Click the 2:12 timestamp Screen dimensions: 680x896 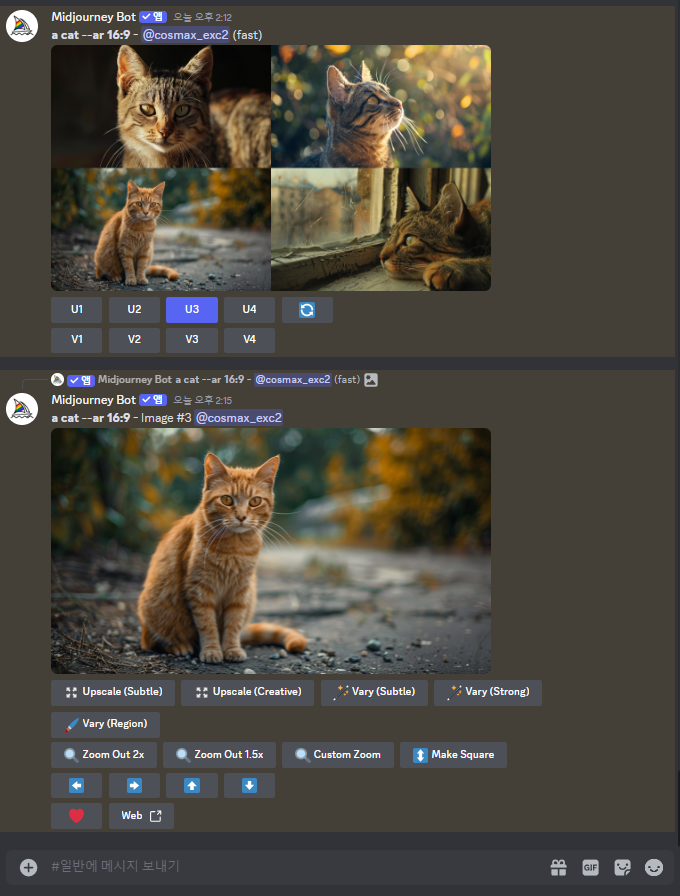coord(202,18)
